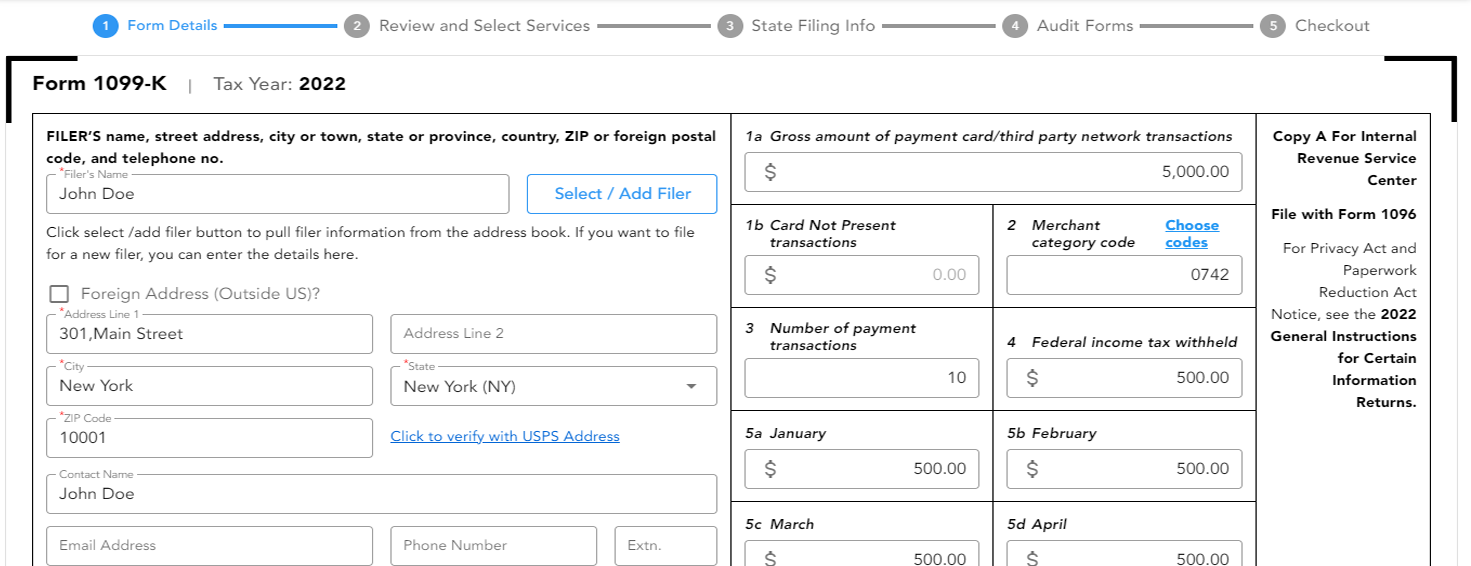Image resolution: width=1471 pixels, height=566 pixels.
Task: Click the Copy A For Internal Revenue Service text
Action: 1344,158
